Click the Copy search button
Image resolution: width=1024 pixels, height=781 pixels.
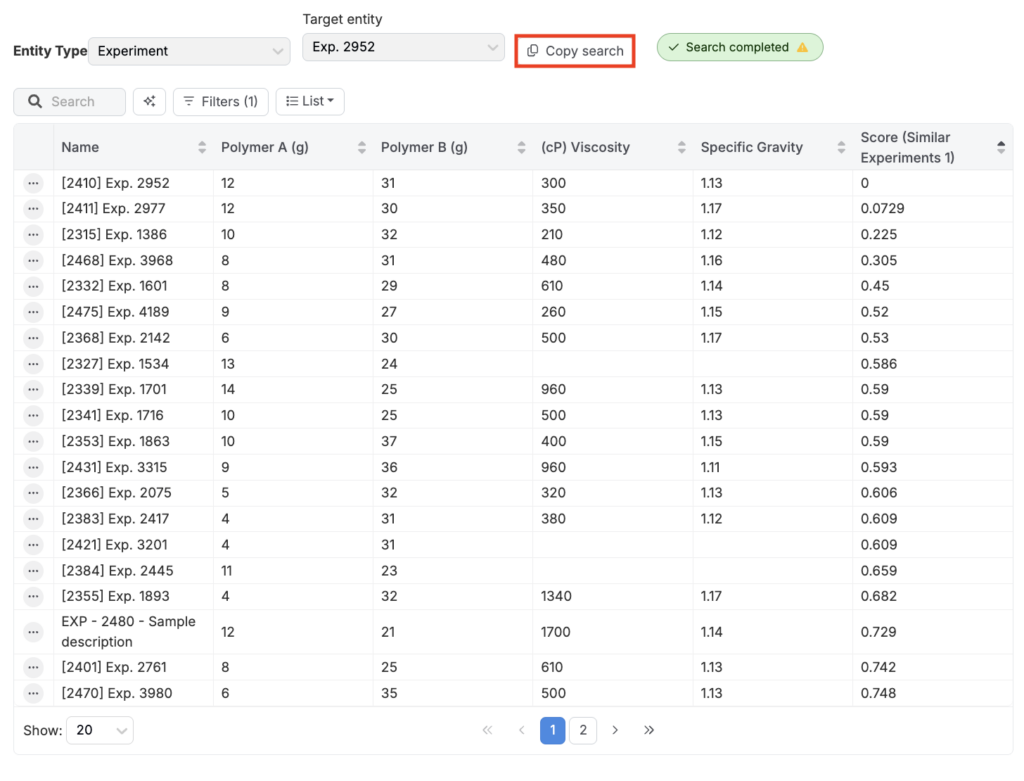click(575, 51)
